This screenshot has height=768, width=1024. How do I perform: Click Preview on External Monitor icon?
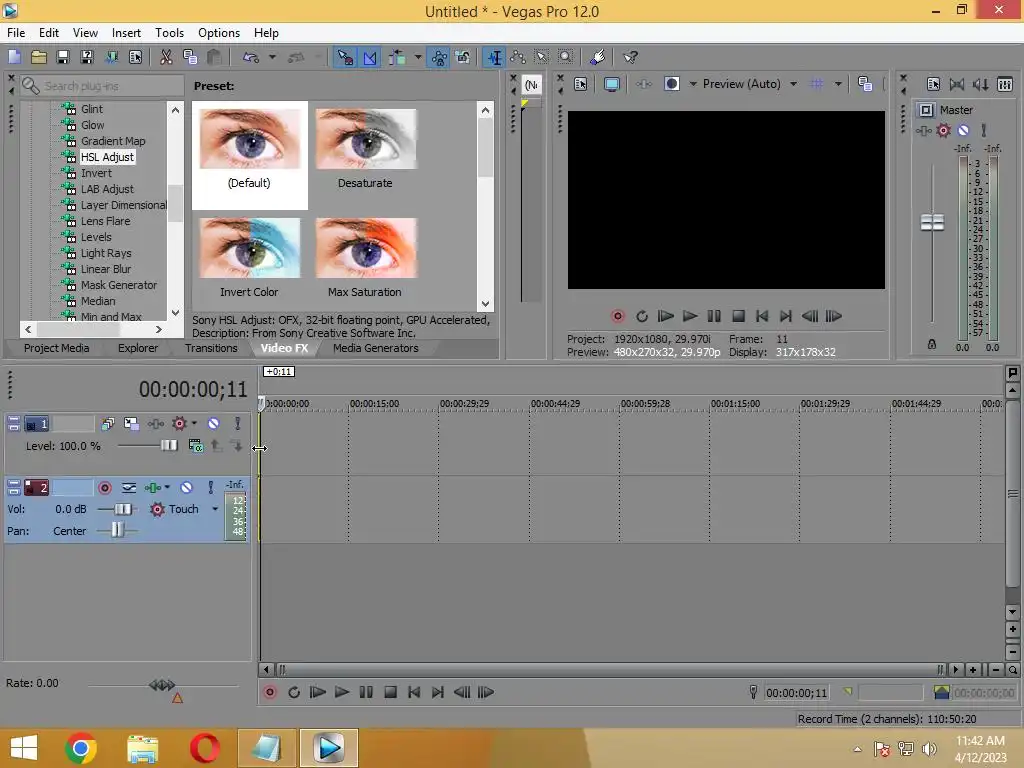click(x=612, y=84)
